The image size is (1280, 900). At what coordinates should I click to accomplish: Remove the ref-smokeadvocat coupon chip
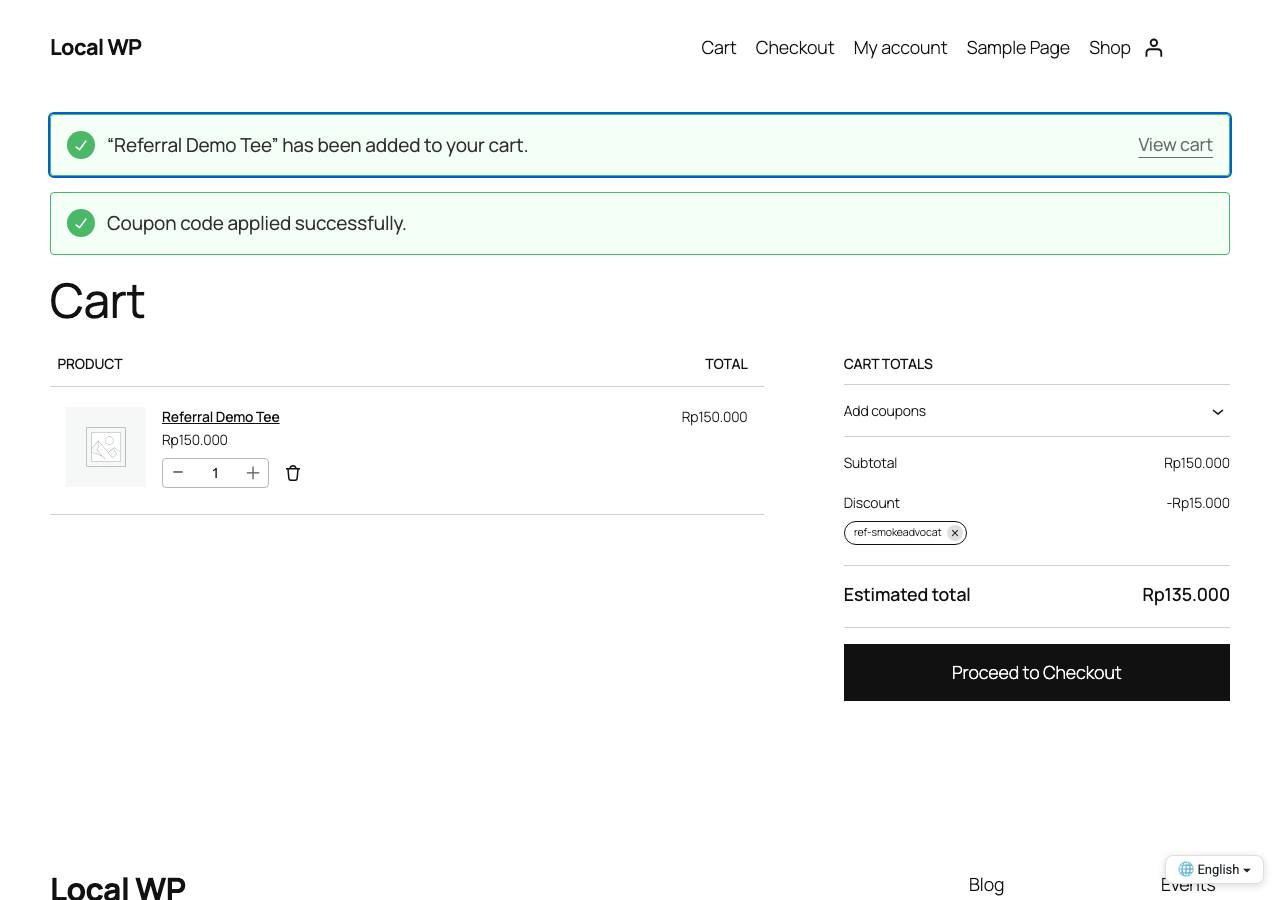[x=955, y=533]
